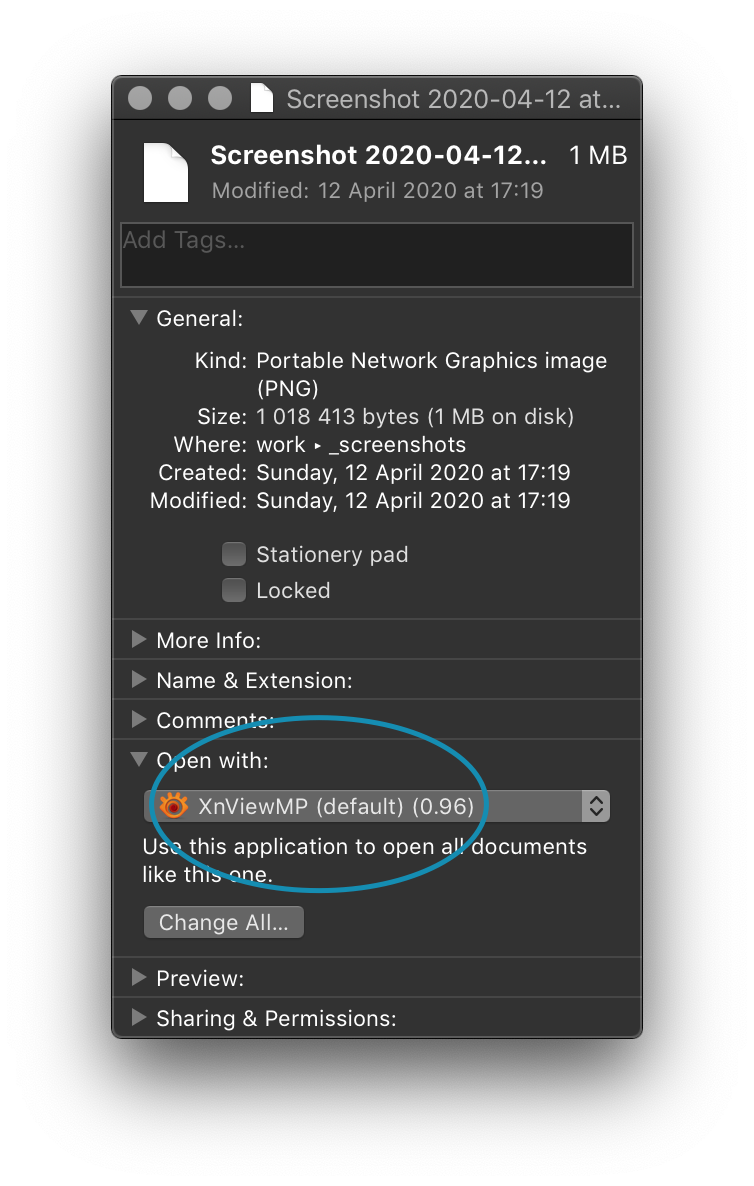Expand the Comments section
Image resolution: width=754 pixels, height=1186 pixels.
139,720
